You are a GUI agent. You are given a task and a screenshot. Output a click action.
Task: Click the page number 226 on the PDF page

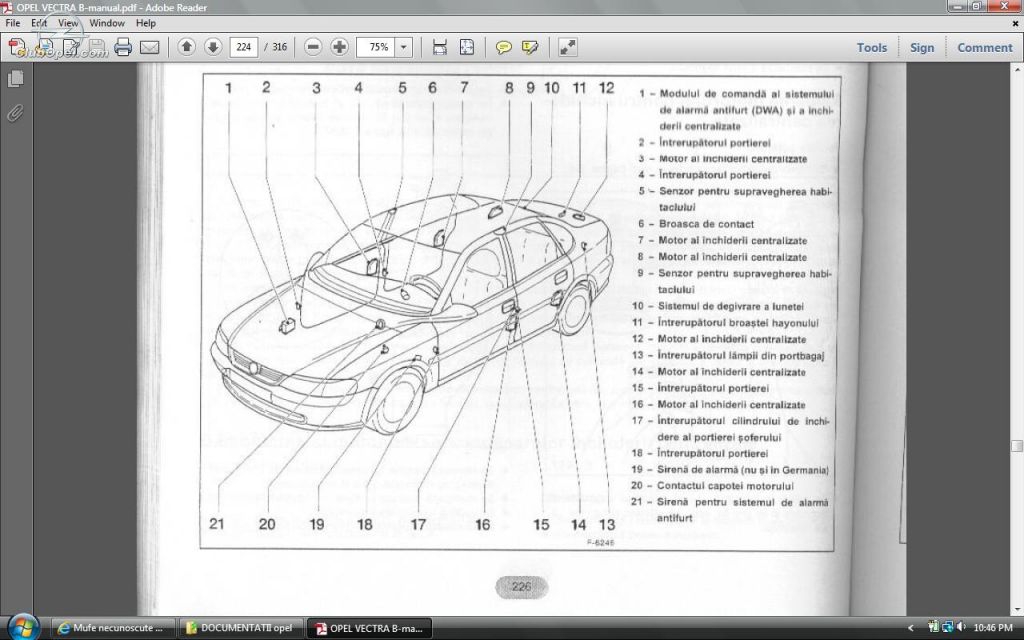point(521,586)
